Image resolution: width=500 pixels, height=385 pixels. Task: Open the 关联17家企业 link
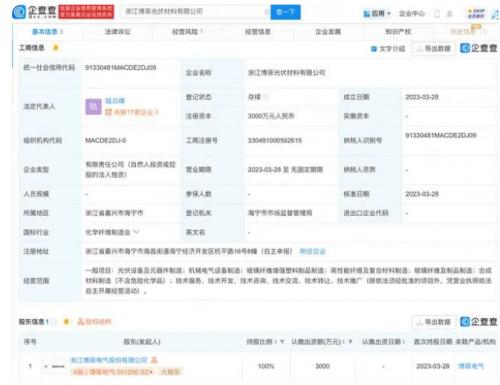(131, 112)
